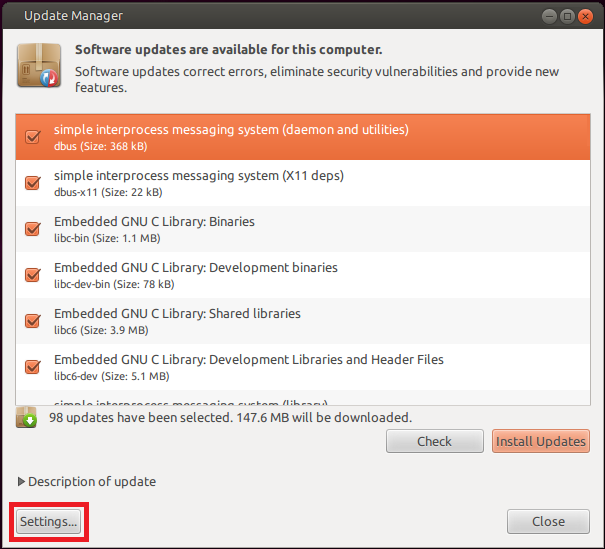Viewport: 605px width, 549px height.
Task: Click Install Updates button
Action: click(541, 441)
